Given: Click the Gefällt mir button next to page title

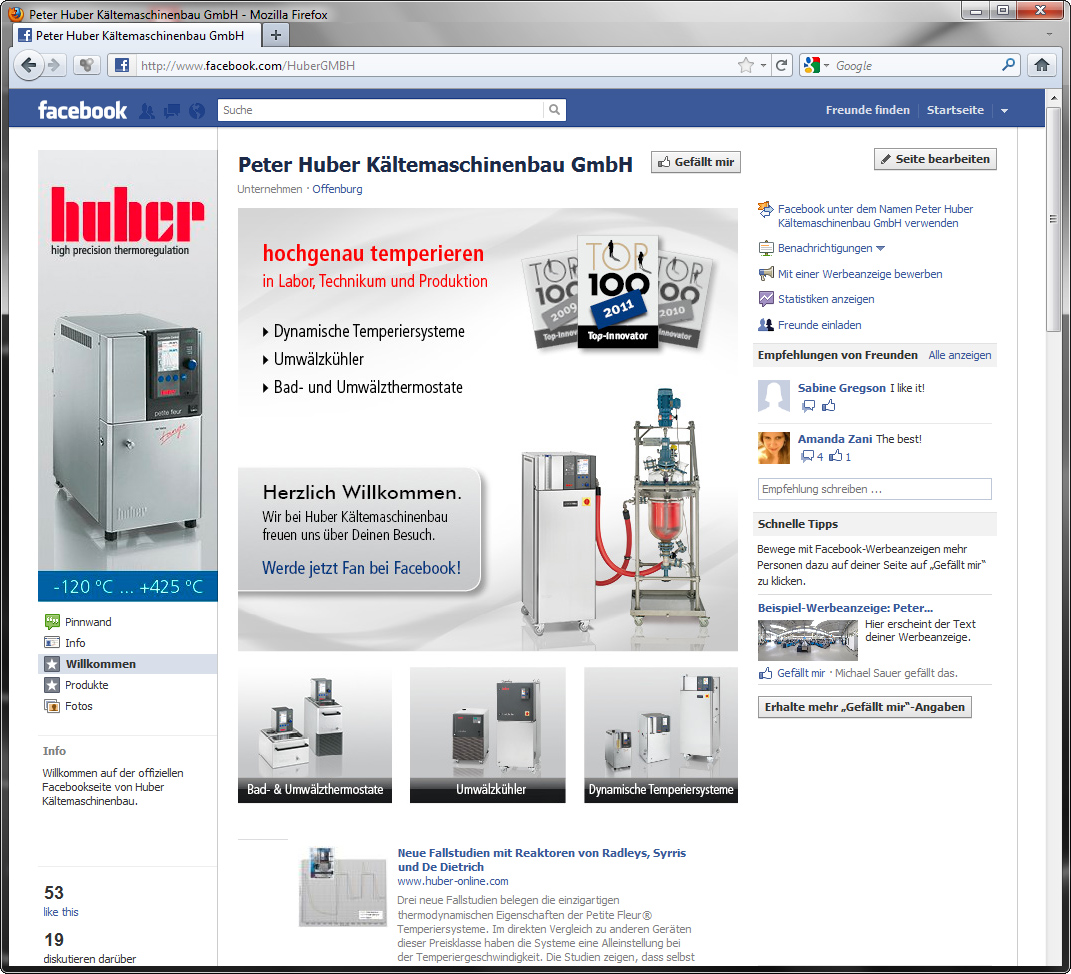Looking at the screenshot, I should [x=695, y=162].
